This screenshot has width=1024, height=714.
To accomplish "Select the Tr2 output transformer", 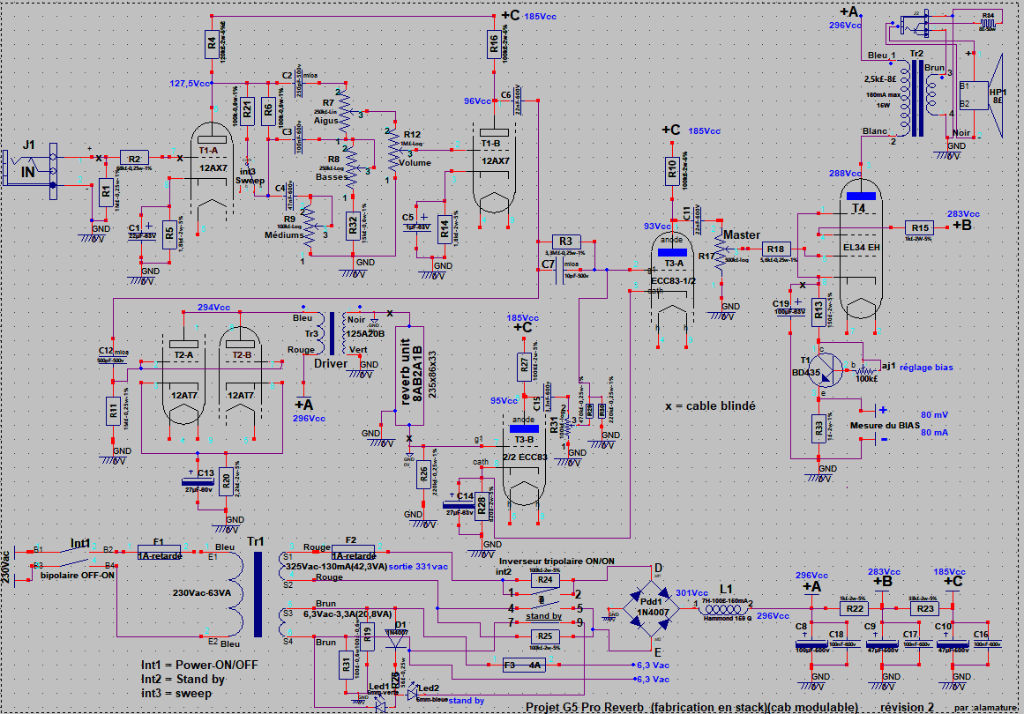I will tap(916, 95).
